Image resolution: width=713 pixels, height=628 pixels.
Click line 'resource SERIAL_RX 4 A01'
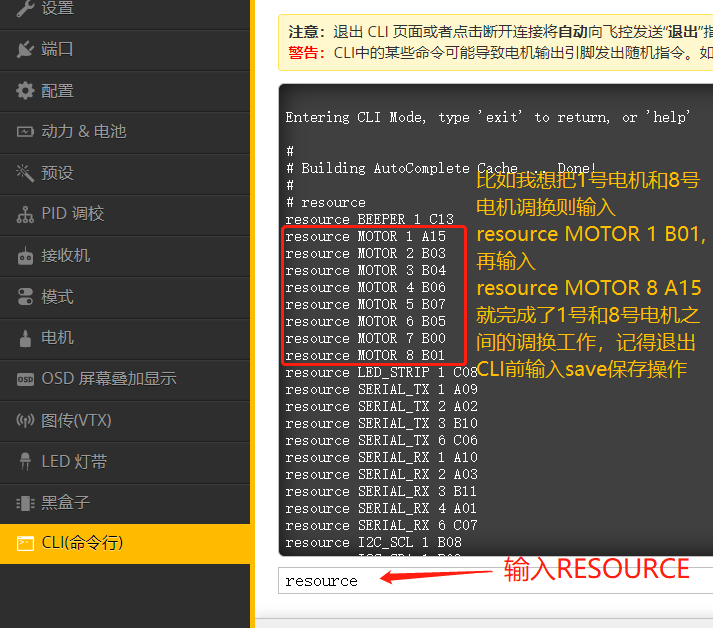point(381,508)
